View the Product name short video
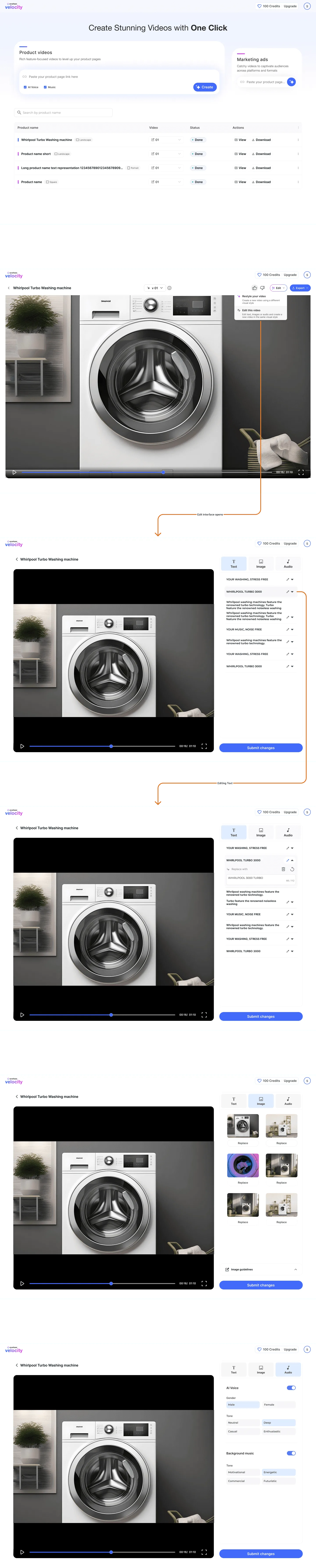The height and width of the screenshot is (1568, 316). (x=241, y=154)
